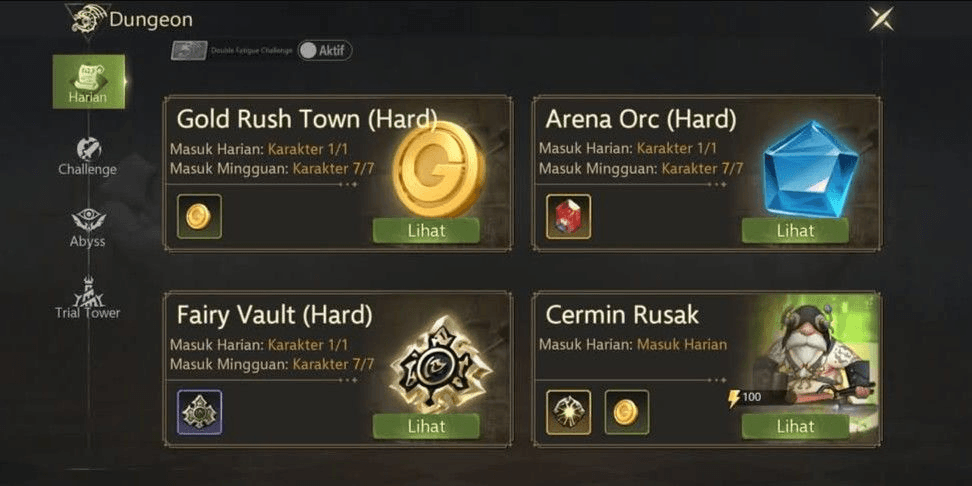
Task: Click Lihat for Gold Rush Town
Action: 426,231
